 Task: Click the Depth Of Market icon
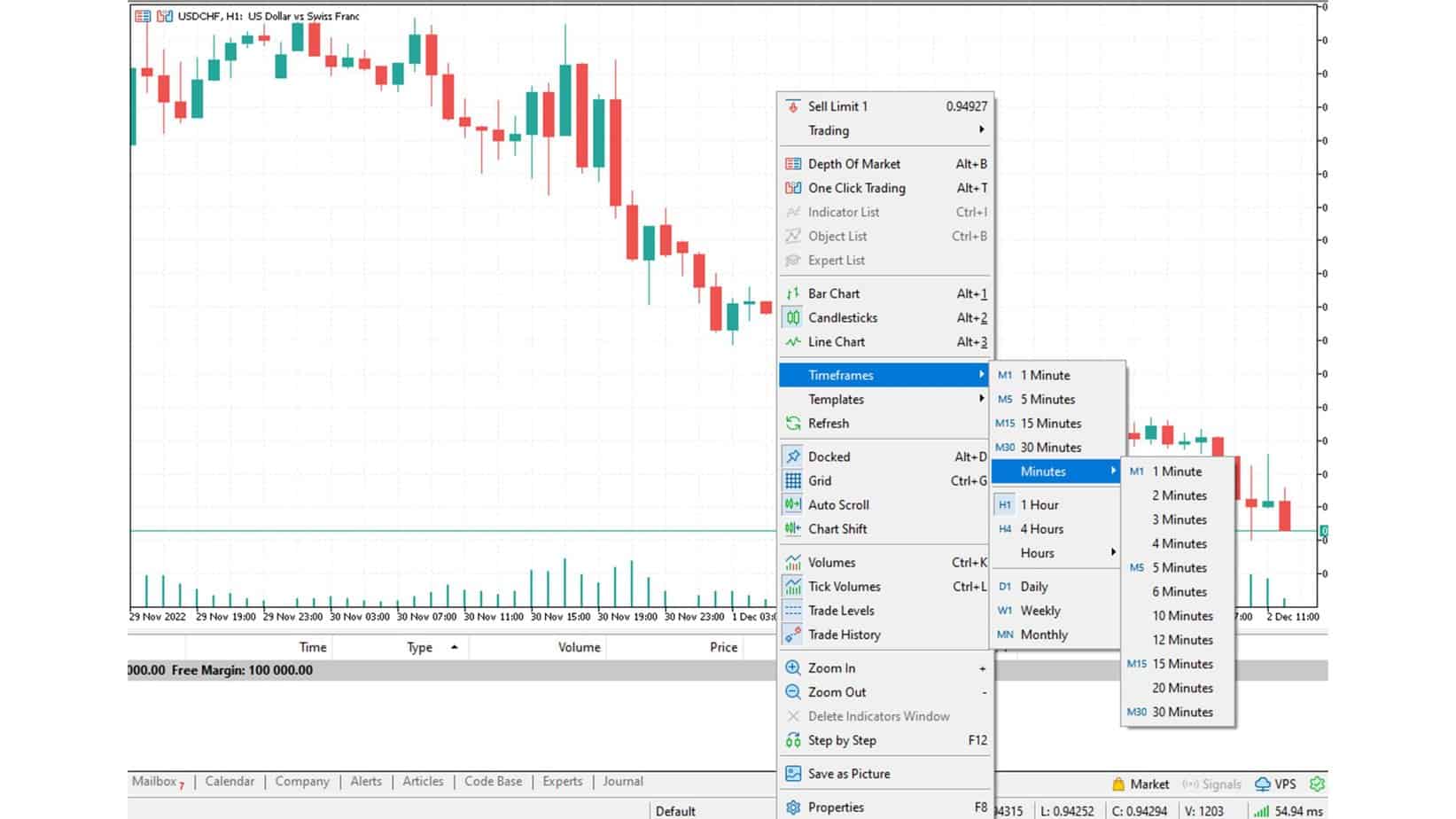(x=793, y=164)
